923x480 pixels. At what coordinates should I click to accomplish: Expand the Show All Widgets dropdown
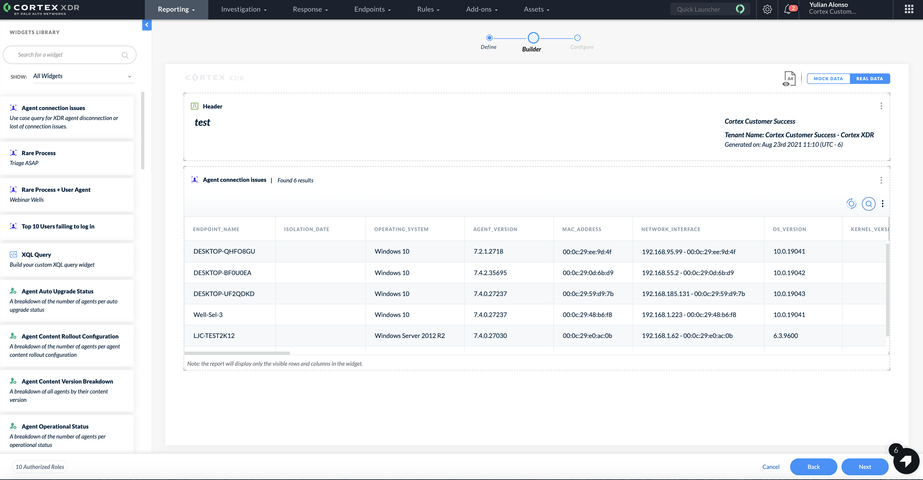81,77
